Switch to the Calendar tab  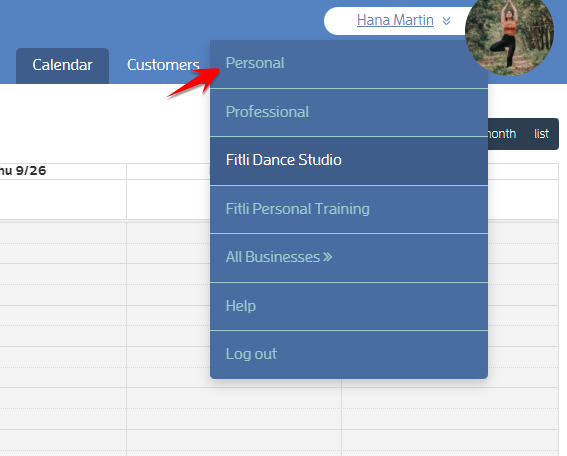point(62,65)
